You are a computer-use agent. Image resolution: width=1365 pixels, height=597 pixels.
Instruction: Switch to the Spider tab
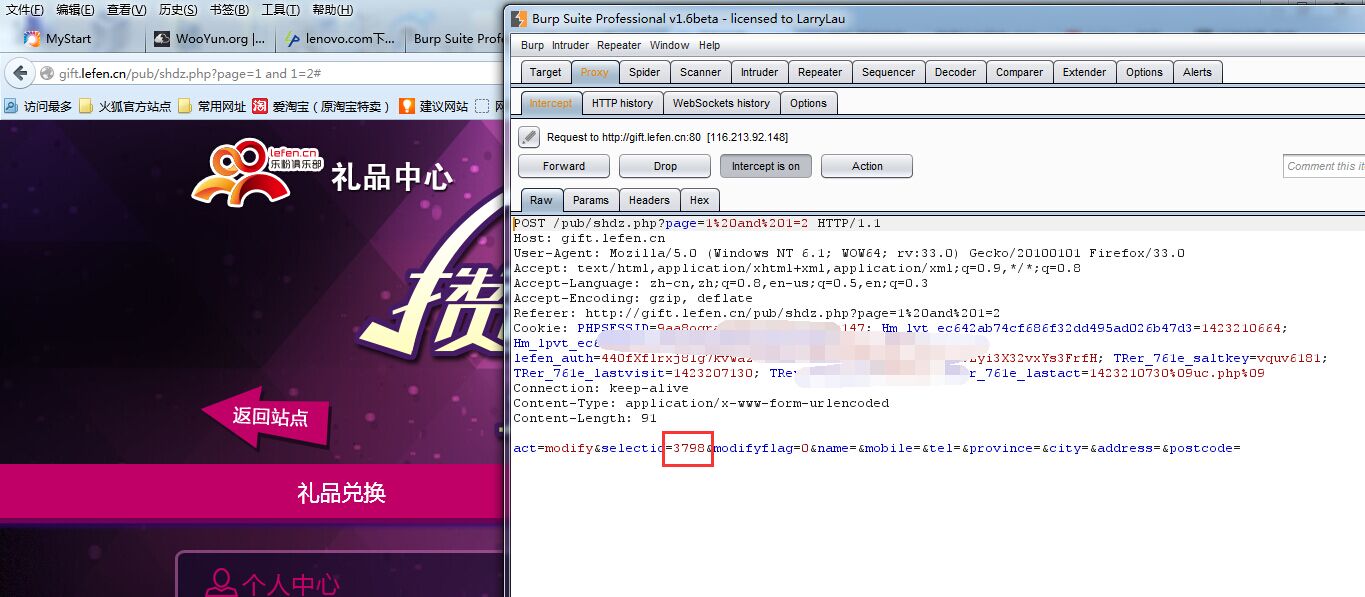[644, 72]
